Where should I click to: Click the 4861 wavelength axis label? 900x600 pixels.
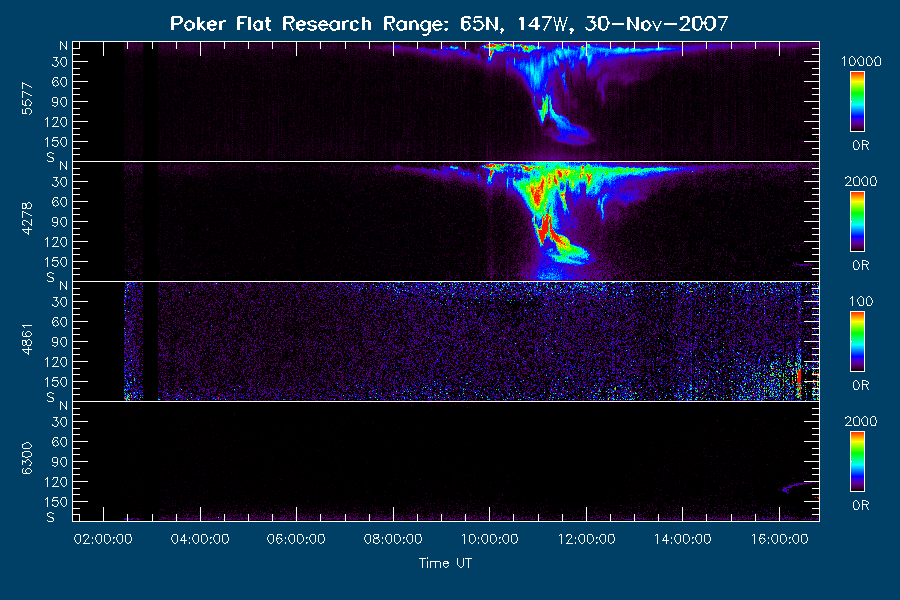click(27, 339)
